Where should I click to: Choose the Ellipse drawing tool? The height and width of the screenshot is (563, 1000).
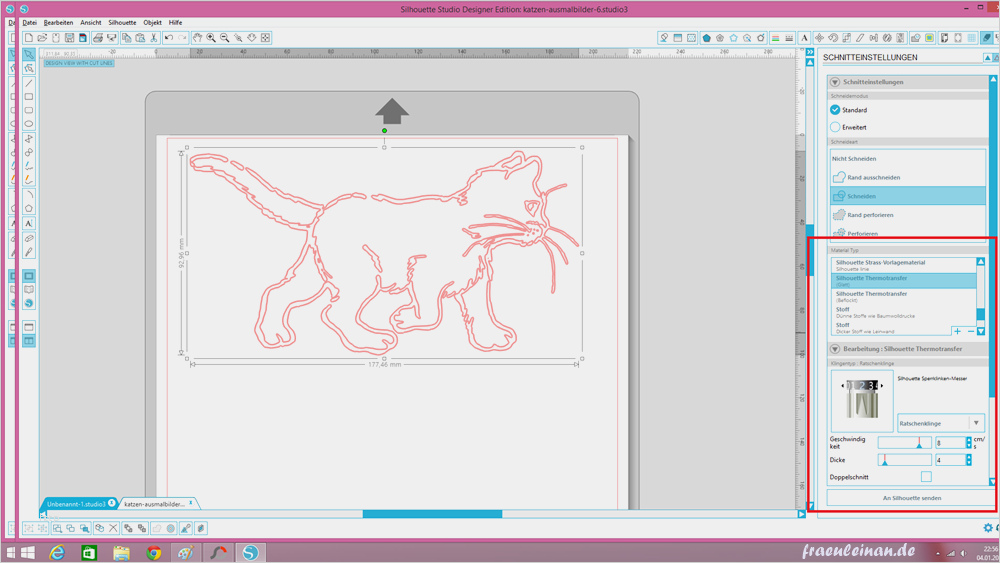(x=29, y=124)
